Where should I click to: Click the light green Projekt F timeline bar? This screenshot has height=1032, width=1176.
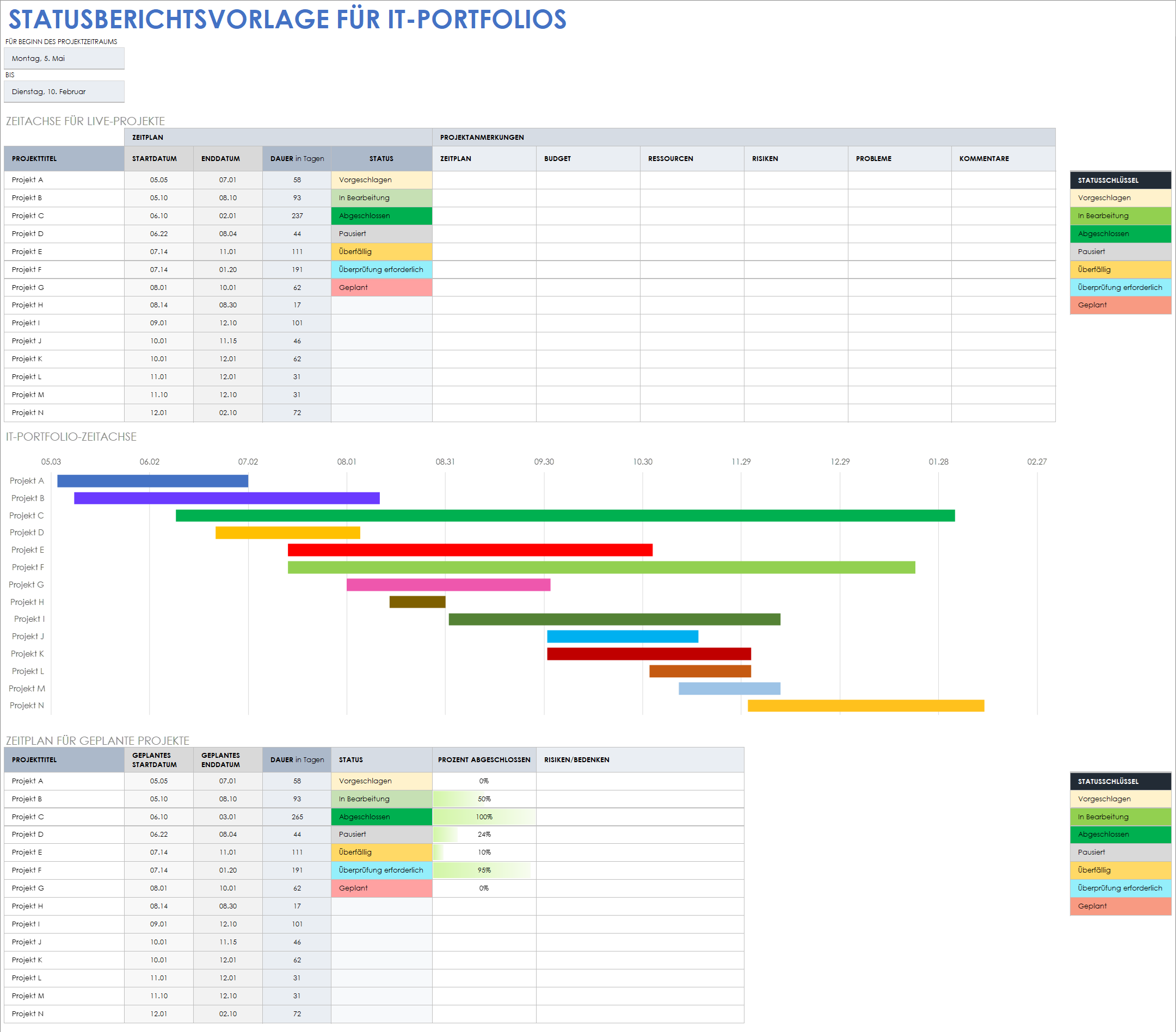(601, 567)
